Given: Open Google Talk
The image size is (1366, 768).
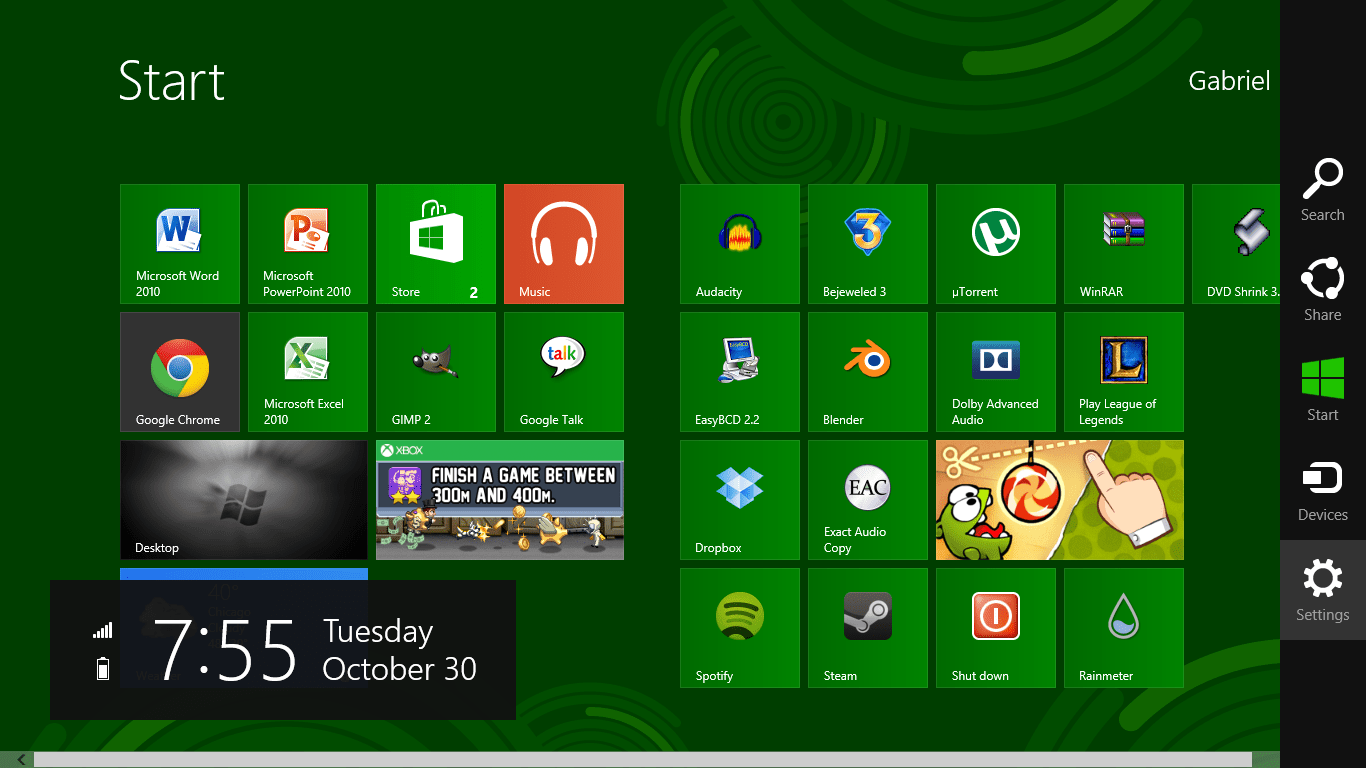Looking at the screenshot, I should pyautogui.click(x=564, y=372).
